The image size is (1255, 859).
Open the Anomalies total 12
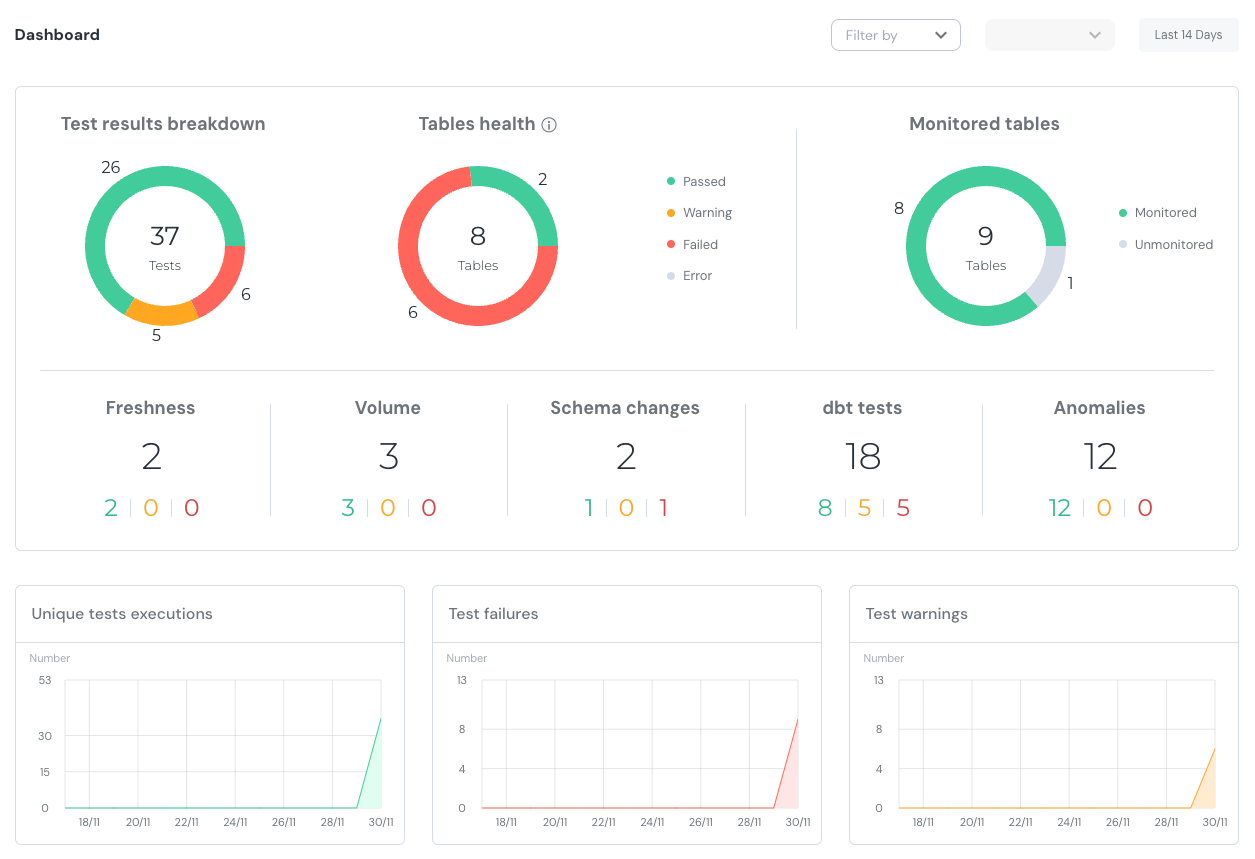point(1100,457)
